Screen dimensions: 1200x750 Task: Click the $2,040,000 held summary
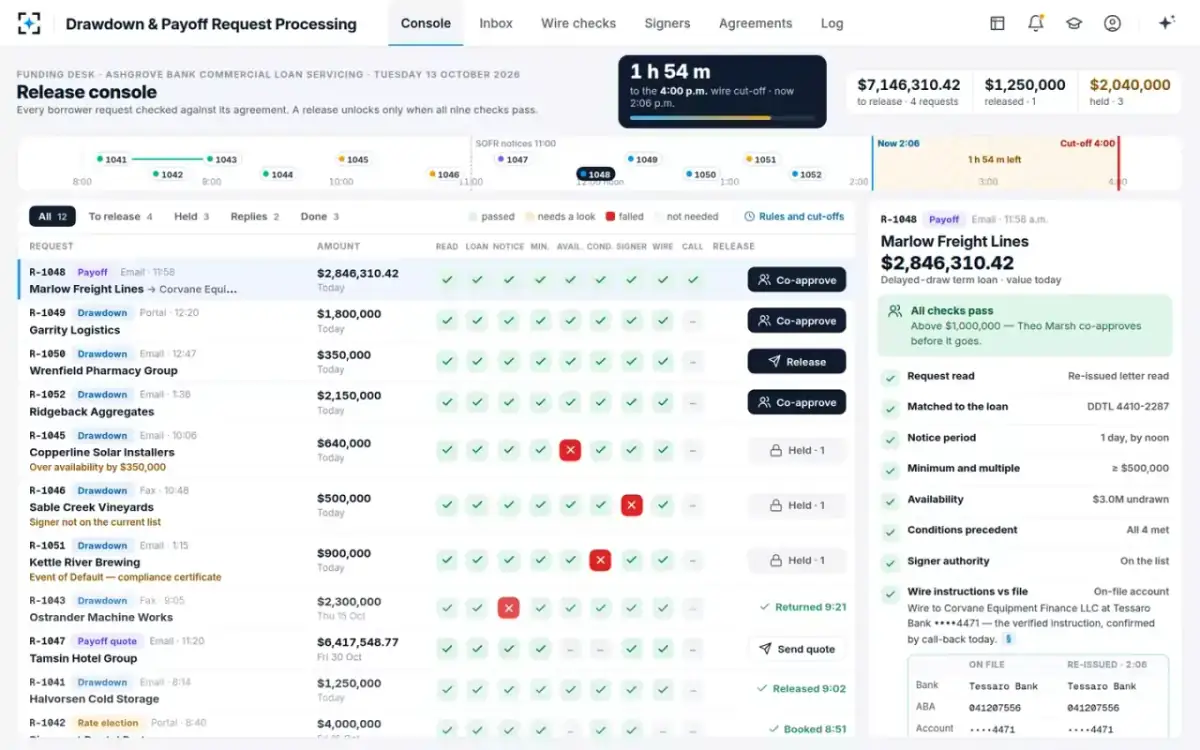(x=1129, y=91)
